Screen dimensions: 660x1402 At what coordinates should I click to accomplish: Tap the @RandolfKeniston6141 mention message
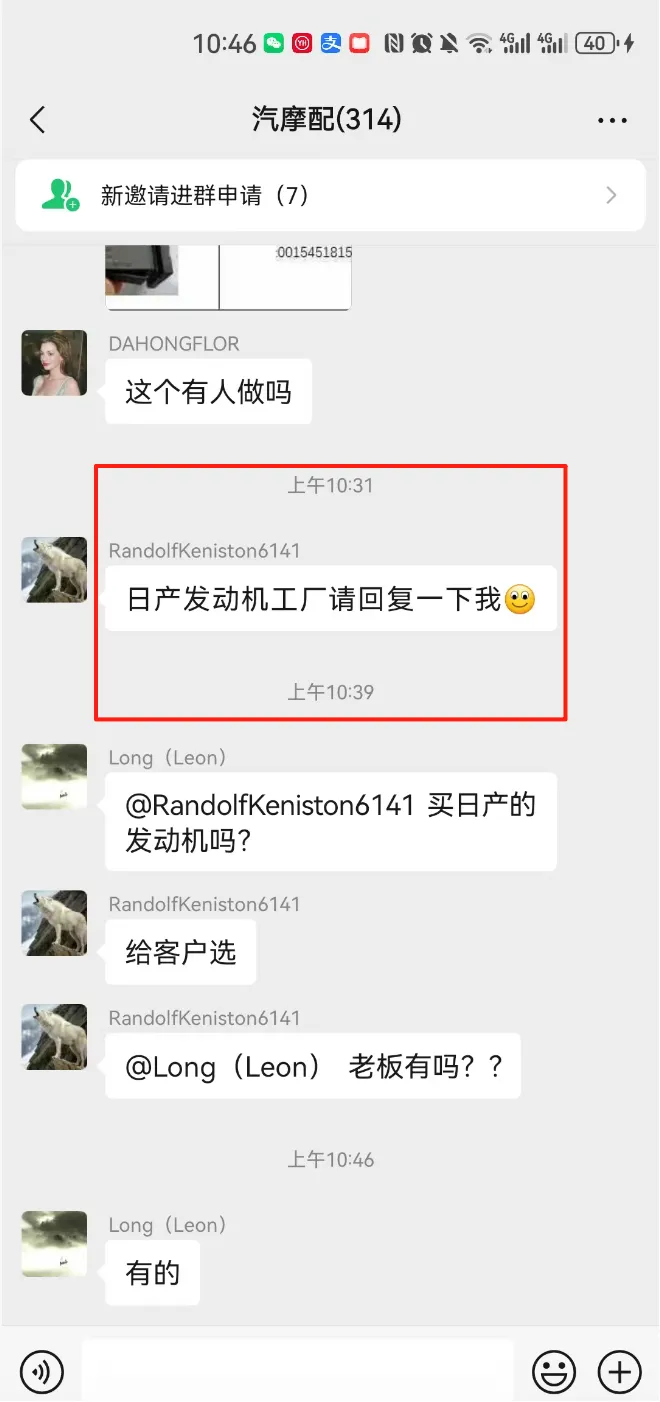(x=331, y=822)
